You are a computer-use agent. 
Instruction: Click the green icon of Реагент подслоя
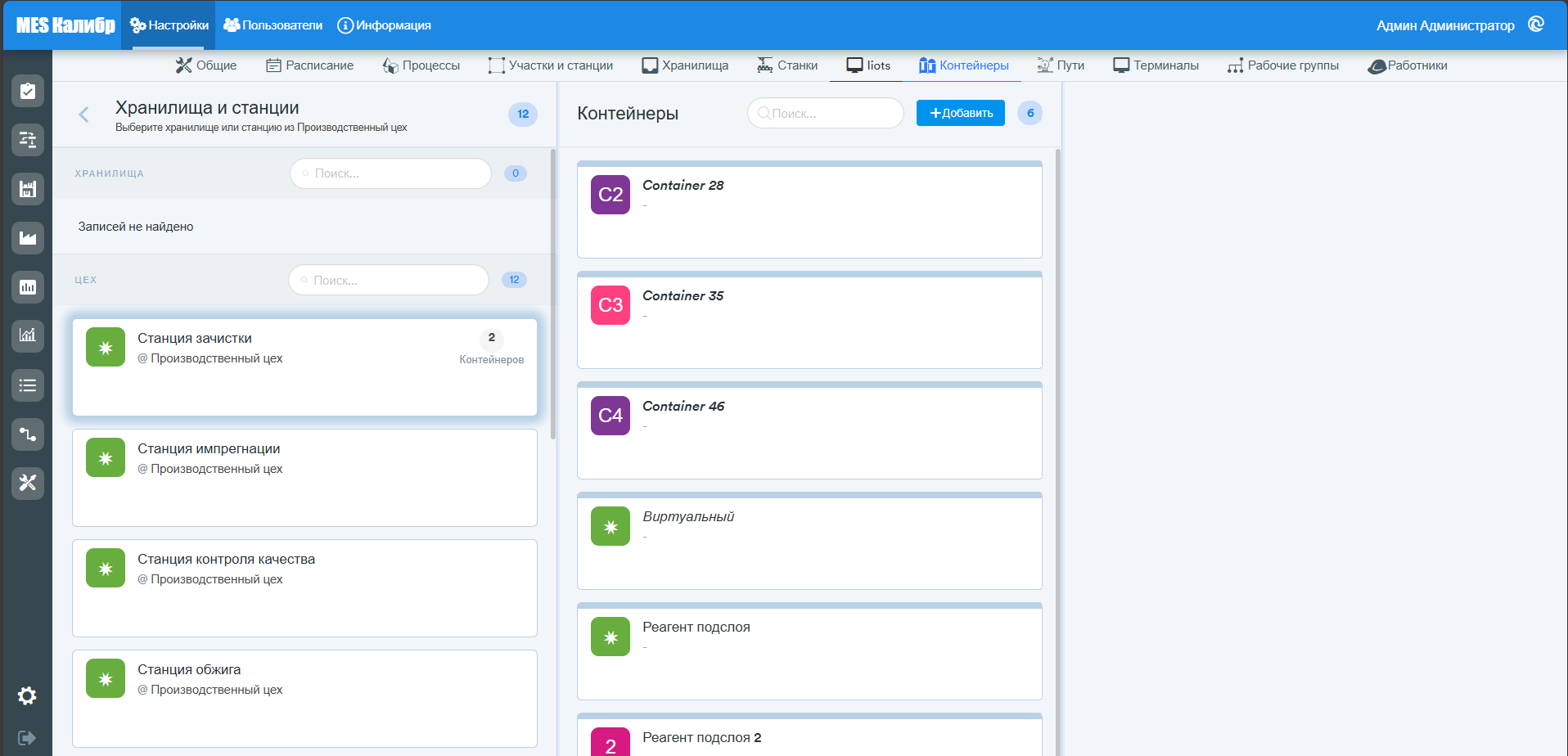pos(611,637)
